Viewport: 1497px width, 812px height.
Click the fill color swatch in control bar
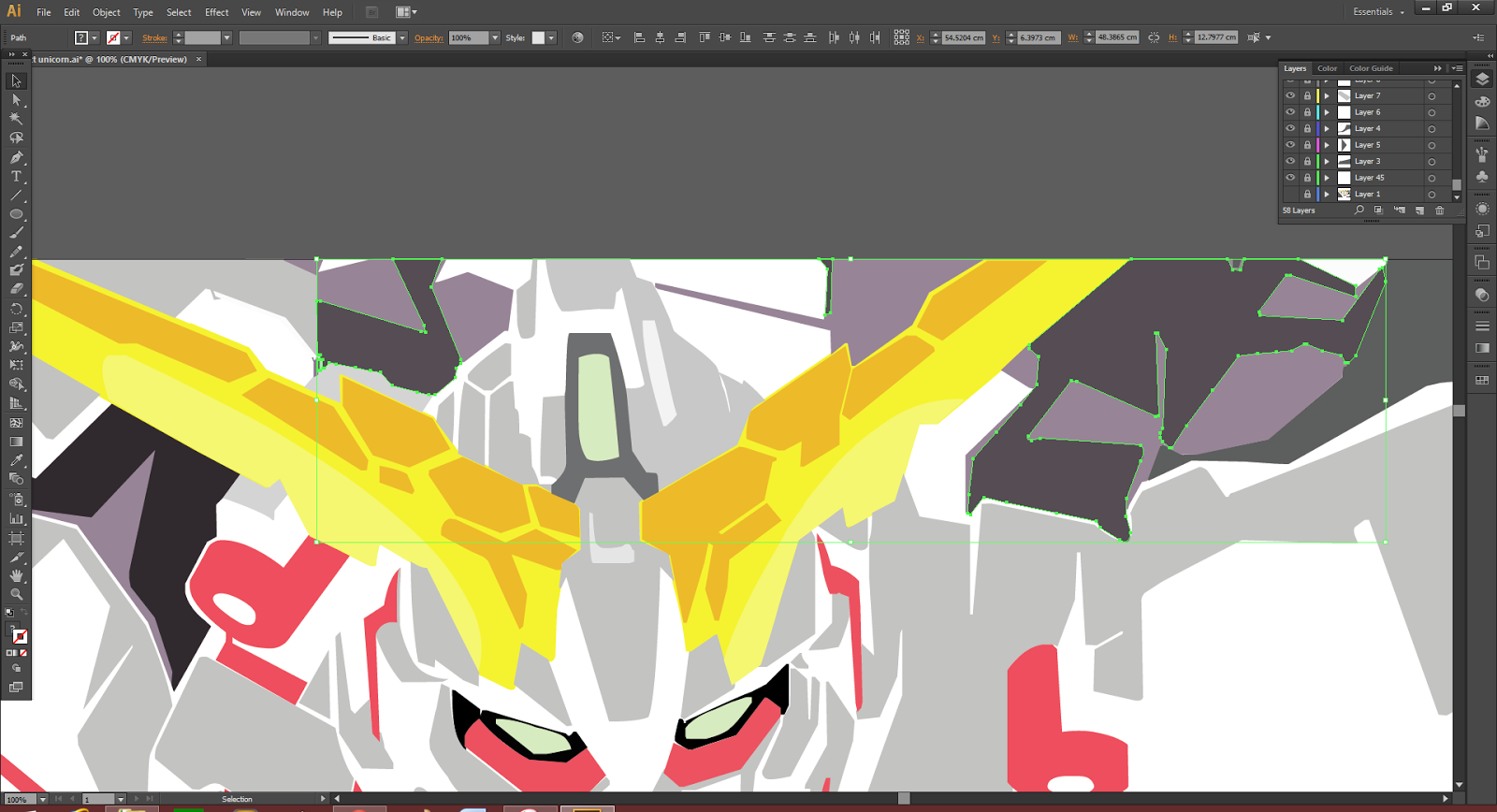(x=81, y=37)
